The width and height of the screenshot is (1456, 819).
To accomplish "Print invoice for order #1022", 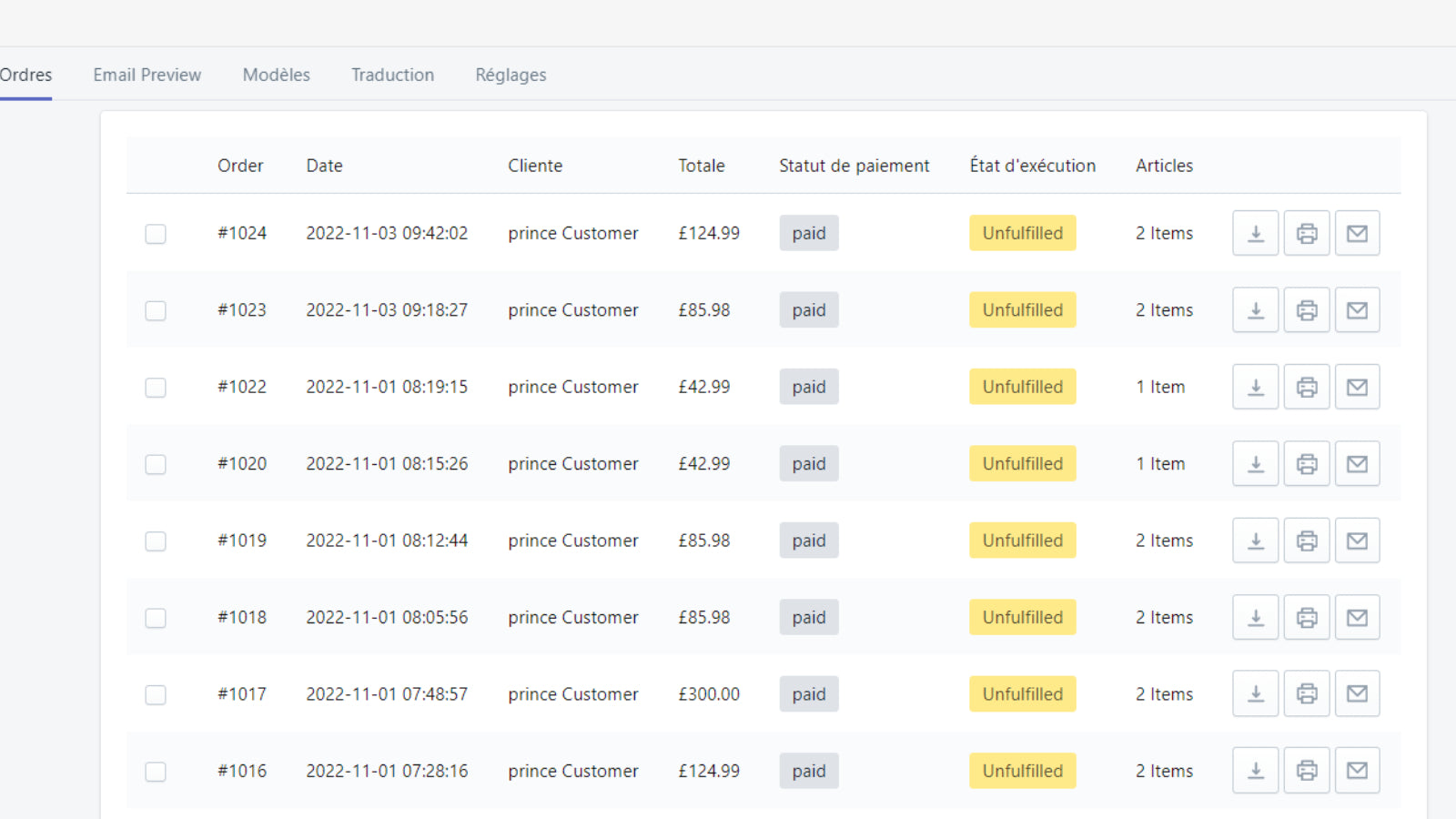I will (x=1307, y=387).
